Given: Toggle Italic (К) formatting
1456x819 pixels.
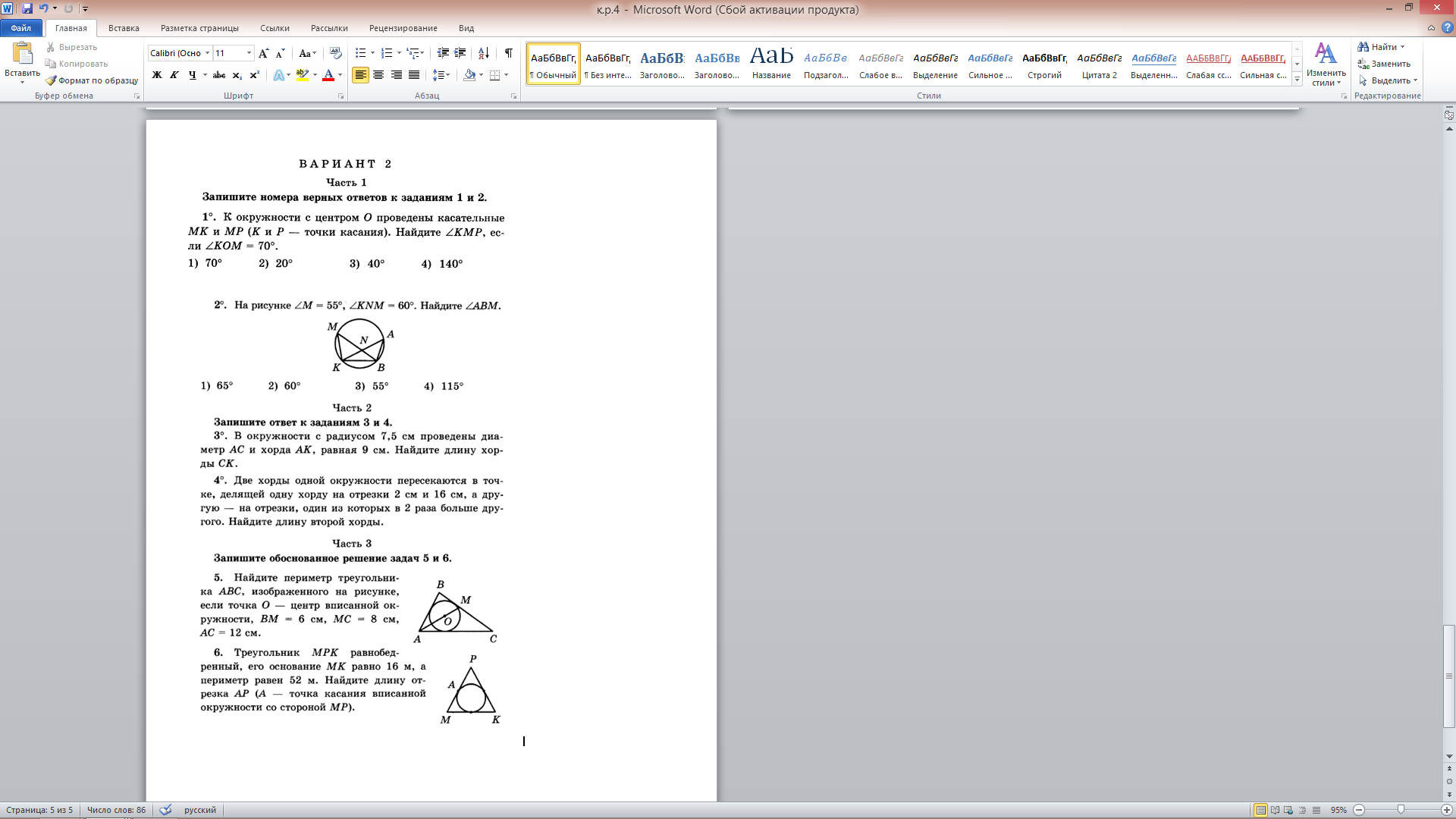Looking at the screenshot, I should pos(174,75).
